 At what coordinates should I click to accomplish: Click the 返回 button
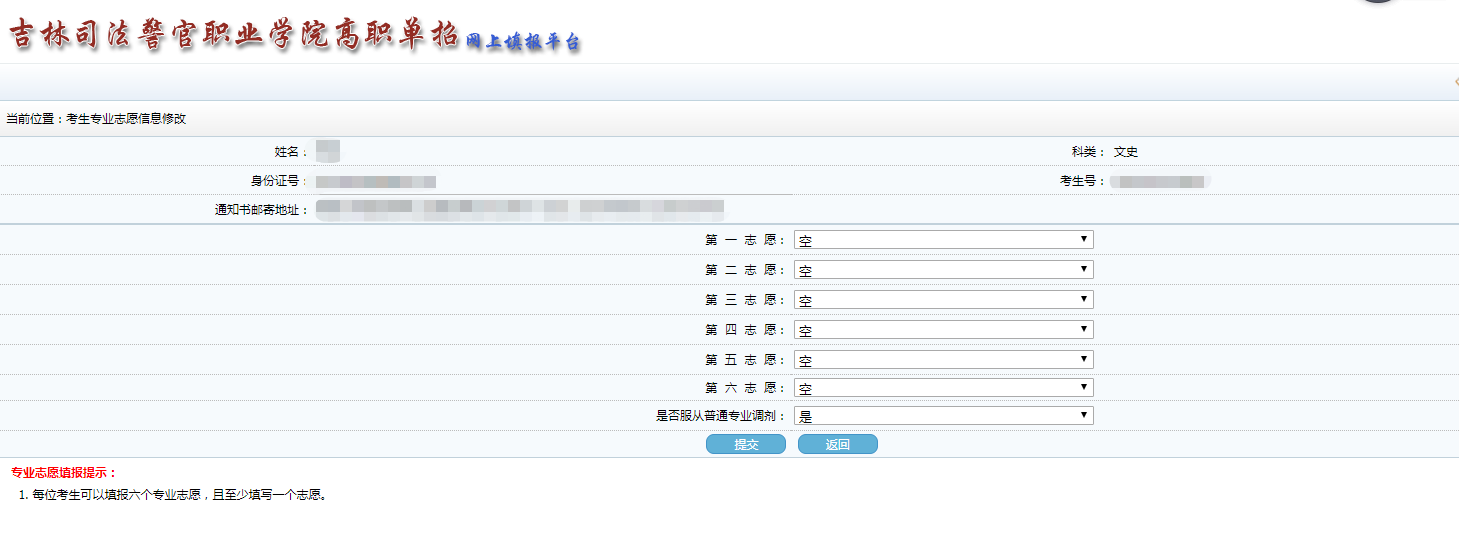pyautogui.click(x=837, y=445)
